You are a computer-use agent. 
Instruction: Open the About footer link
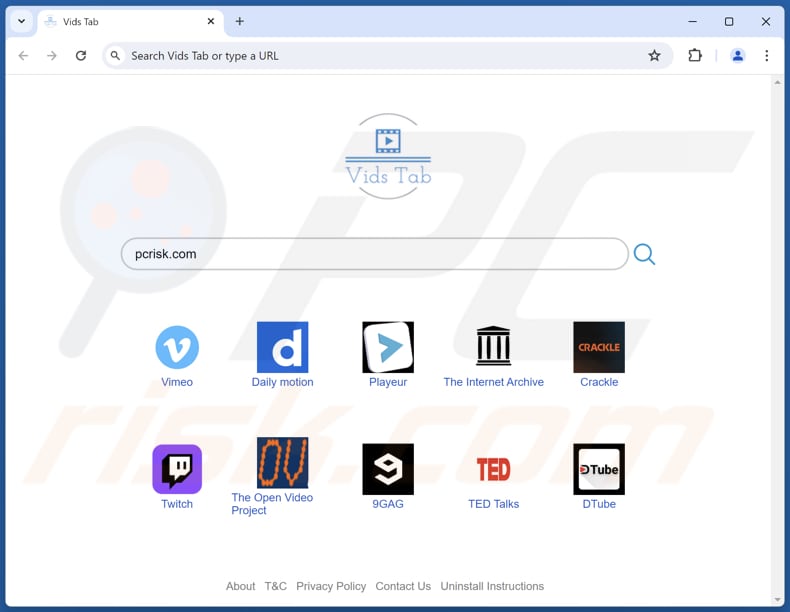tap(240, 586)
